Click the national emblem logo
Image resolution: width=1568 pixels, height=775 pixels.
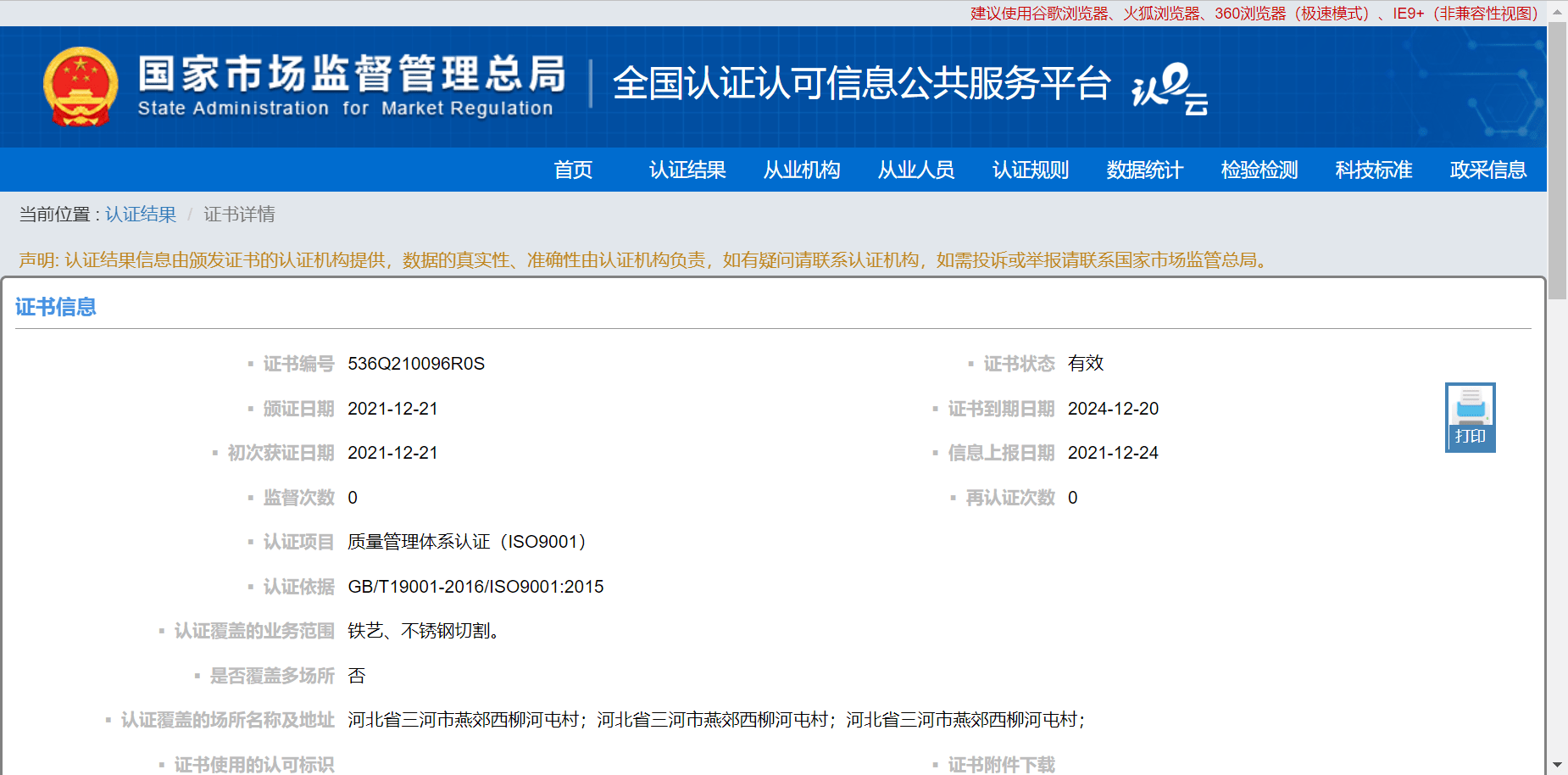(x=81, y=86)
